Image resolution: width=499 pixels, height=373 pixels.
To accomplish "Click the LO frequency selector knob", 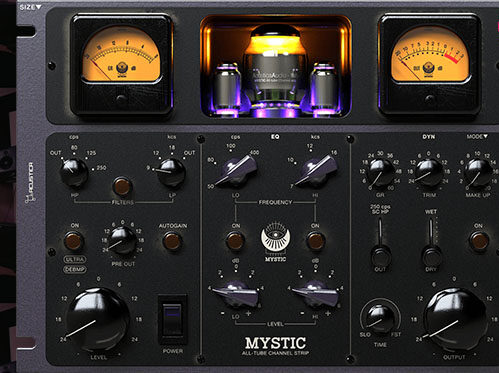I will point(237,171).
